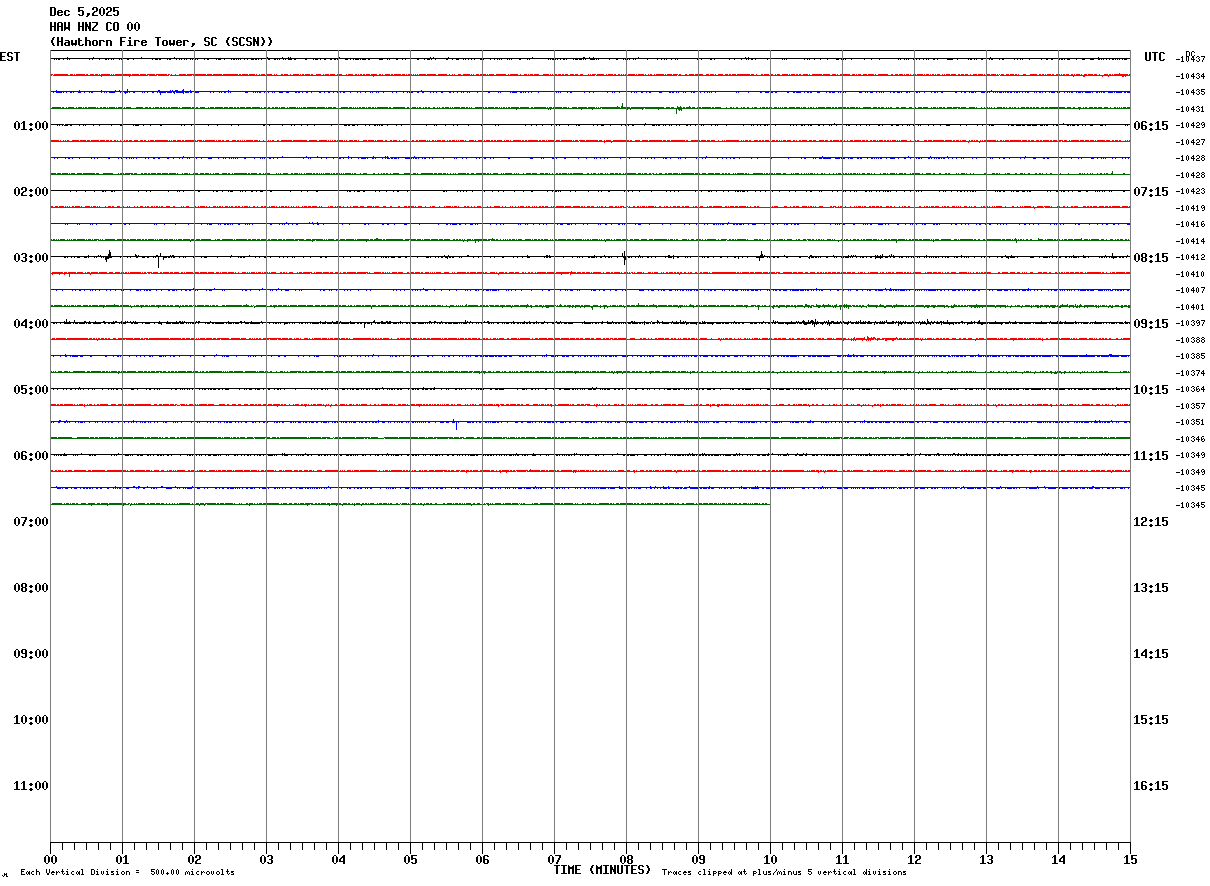The width and height of the screenshot is (1210, 886).
Task: Click the date label Dec 5,2025
Action: (85, 12)
